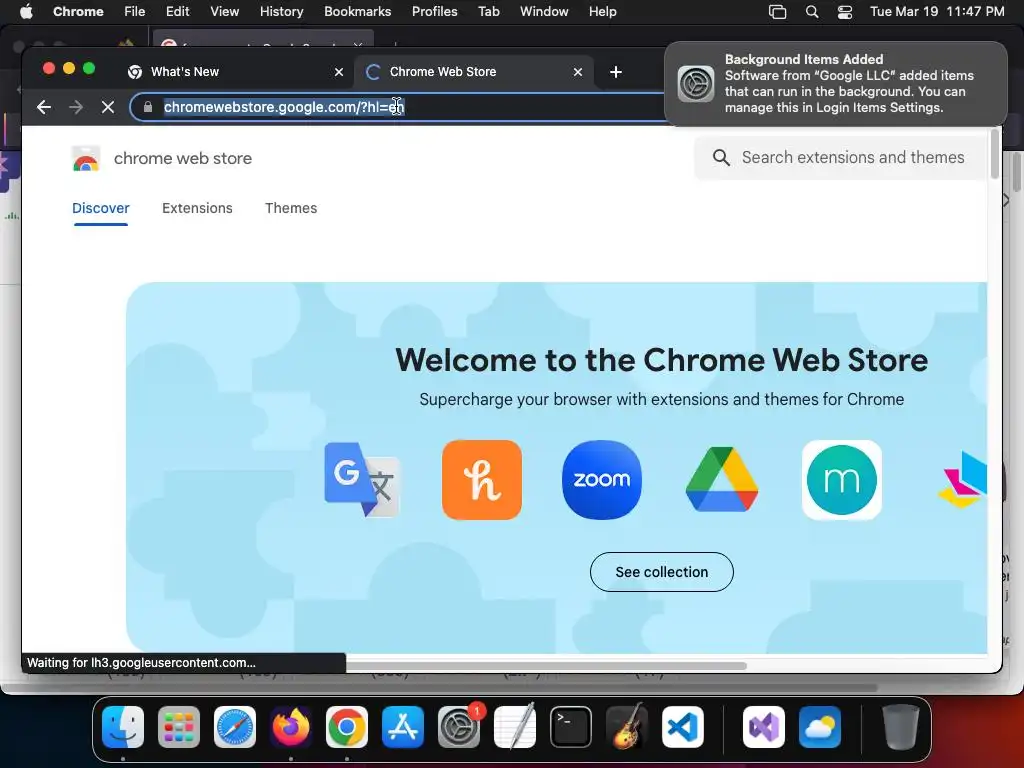The height and width of the screenshot is (768, 1024).
Task: Open App Store from the Dock
Action: click(403, 727)
